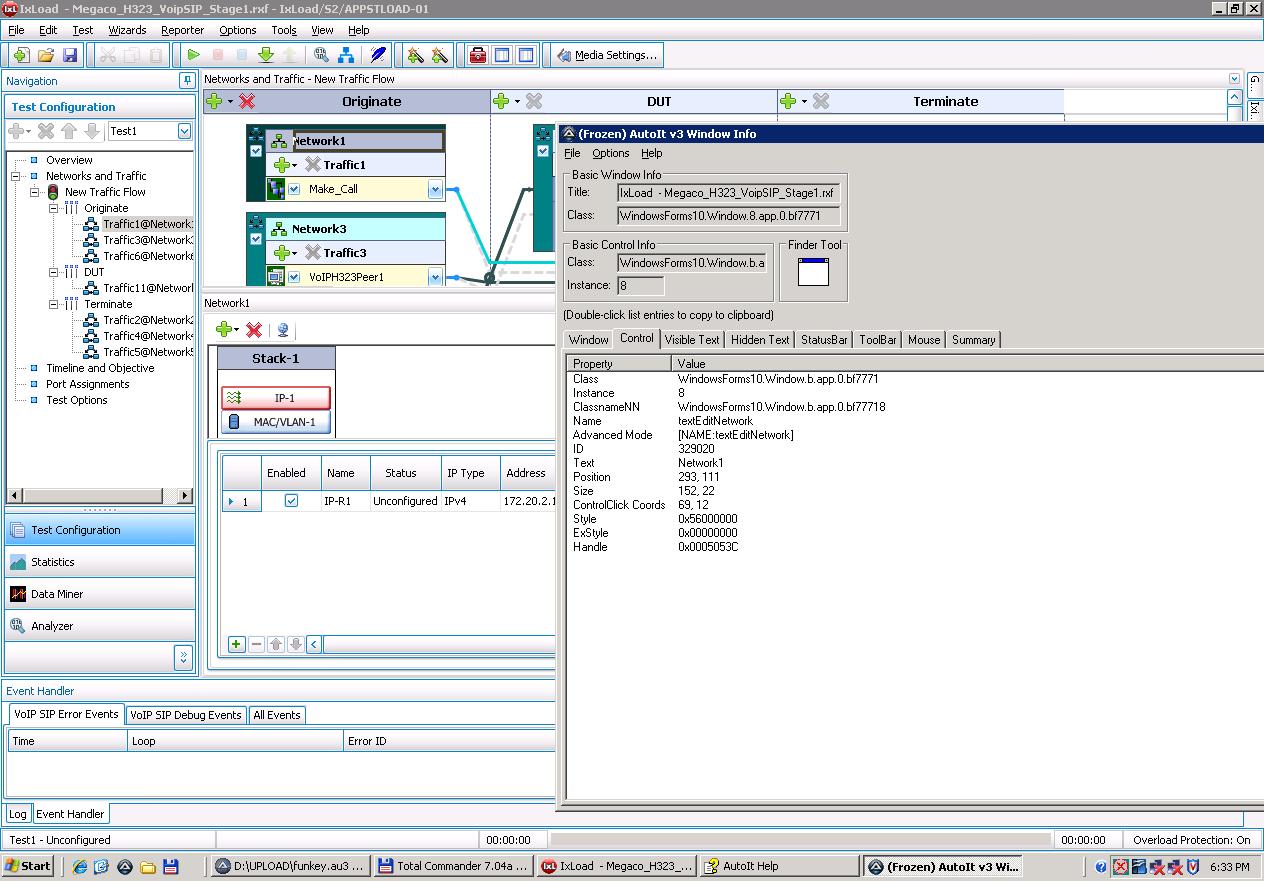Open the Wizards menu
The height and width of the screenshot is (881, 1264).
[x=127, y=30]
